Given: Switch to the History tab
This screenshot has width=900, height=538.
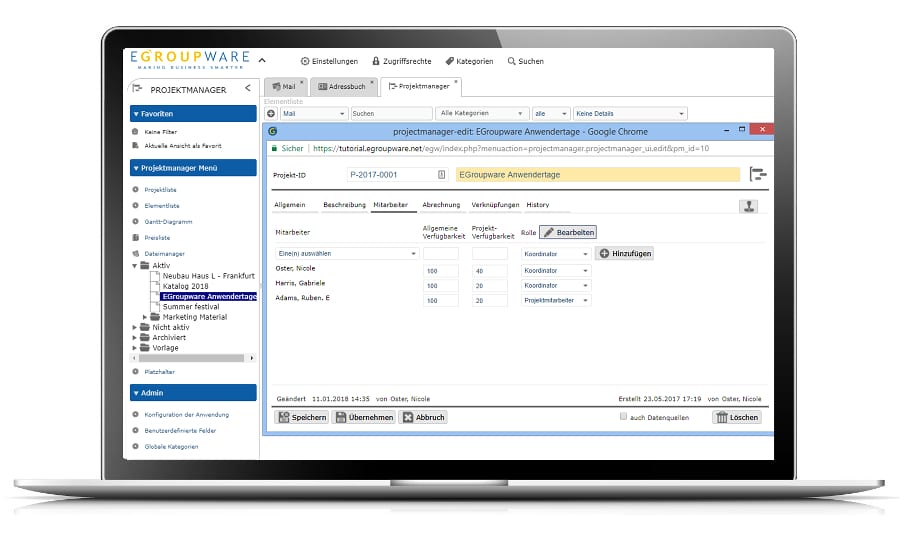Looking at the screenshot, I should (538, 205).
